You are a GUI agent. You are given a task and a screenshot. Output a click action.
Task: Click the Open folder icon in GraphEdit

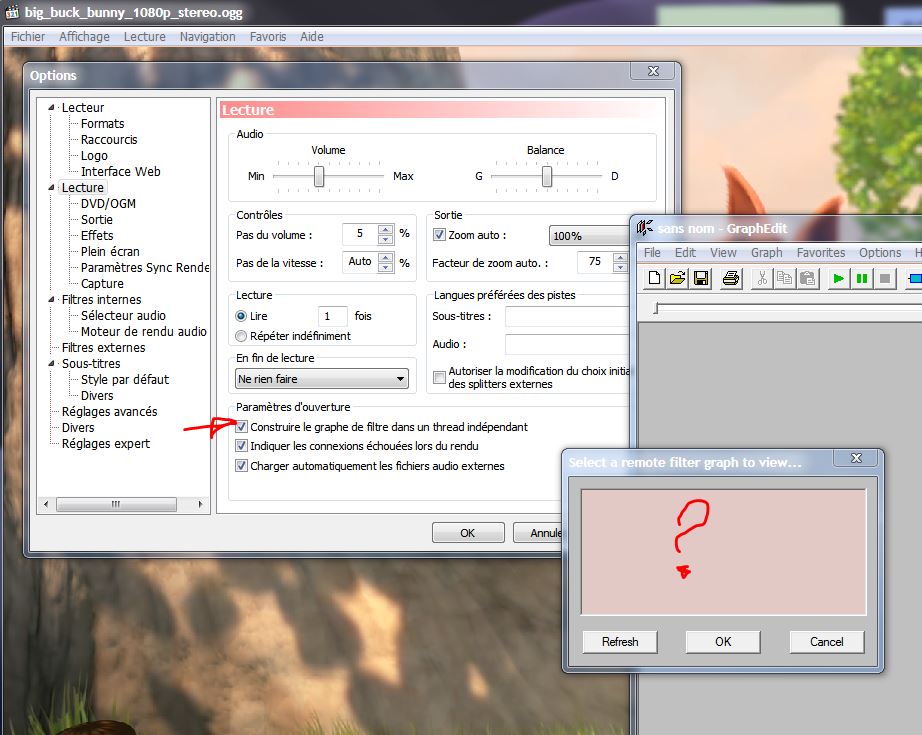pyautogui.click(x=677, y=278)
